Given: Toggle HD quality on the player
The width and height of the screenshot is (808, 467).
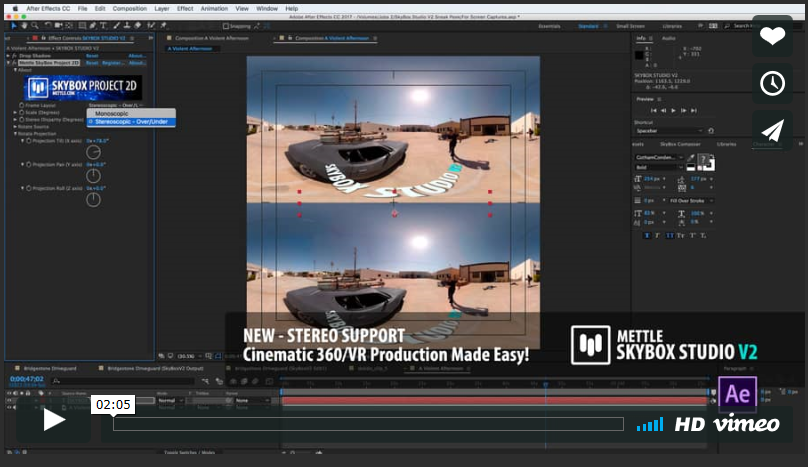Looking at the screenshot, I should point(689,424).
